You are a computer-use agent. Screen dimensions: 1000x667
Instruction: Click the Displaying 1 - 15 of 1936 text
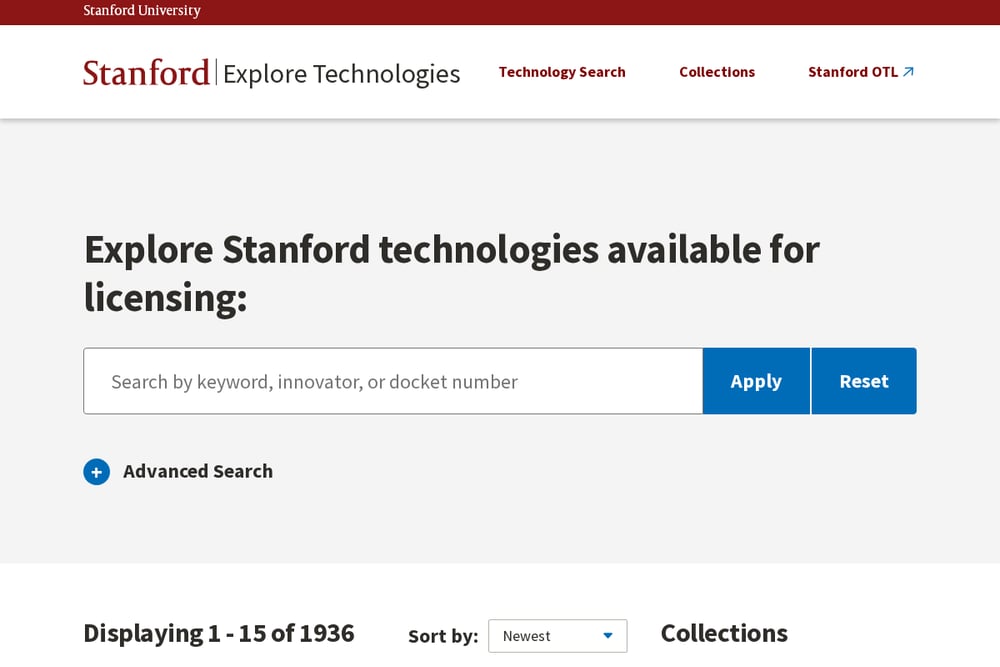(219, 633)
